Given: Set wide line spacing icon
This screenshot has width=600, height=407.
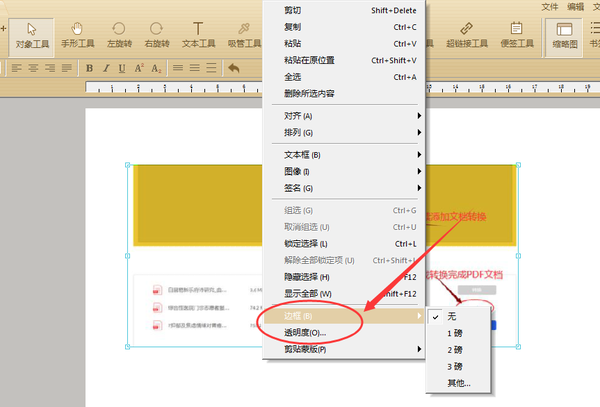Looking at the screenshot, I should (212, 68).
